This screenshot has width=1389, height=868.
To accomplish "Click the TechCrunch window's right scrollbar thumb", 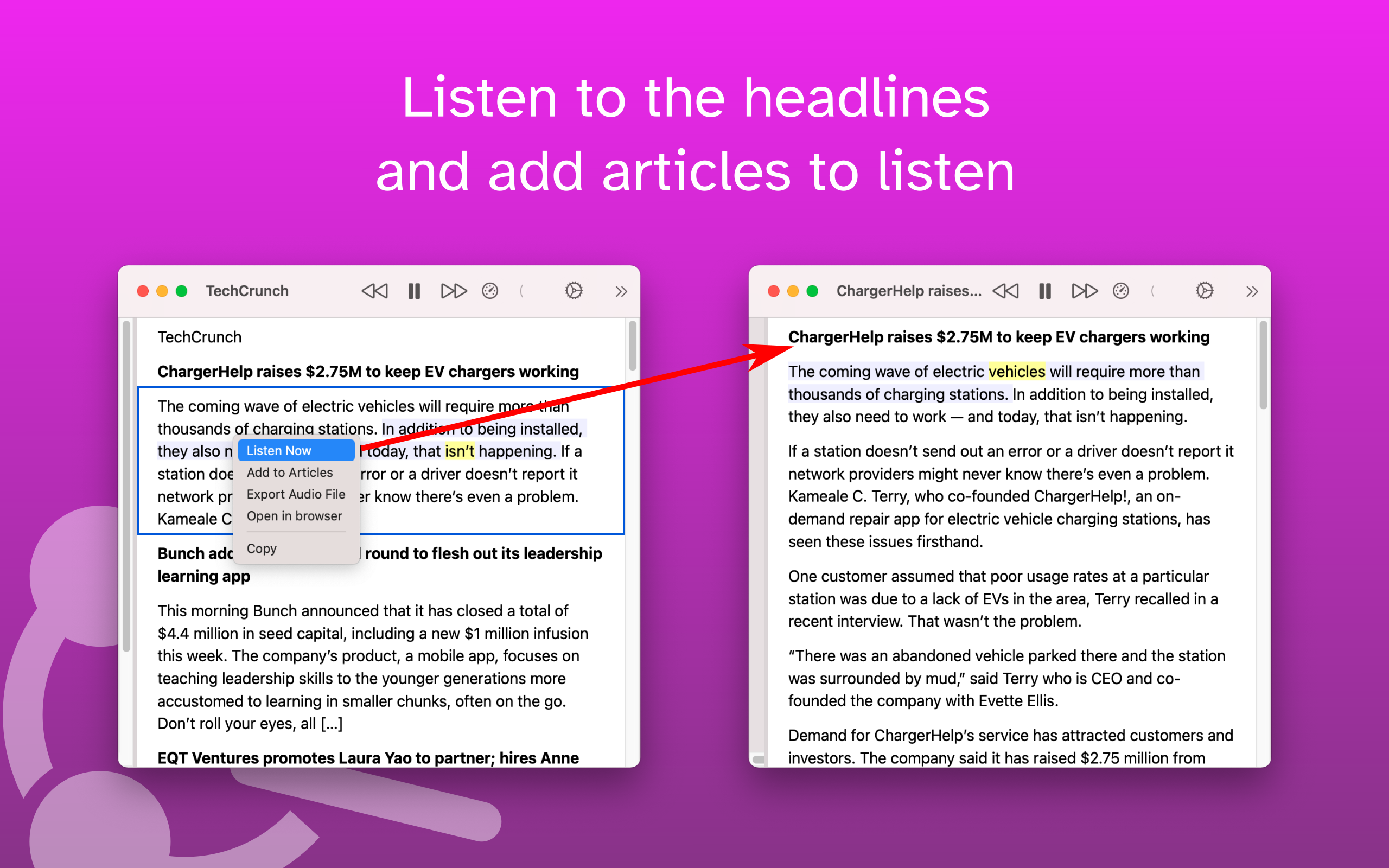I will (633, 346).
